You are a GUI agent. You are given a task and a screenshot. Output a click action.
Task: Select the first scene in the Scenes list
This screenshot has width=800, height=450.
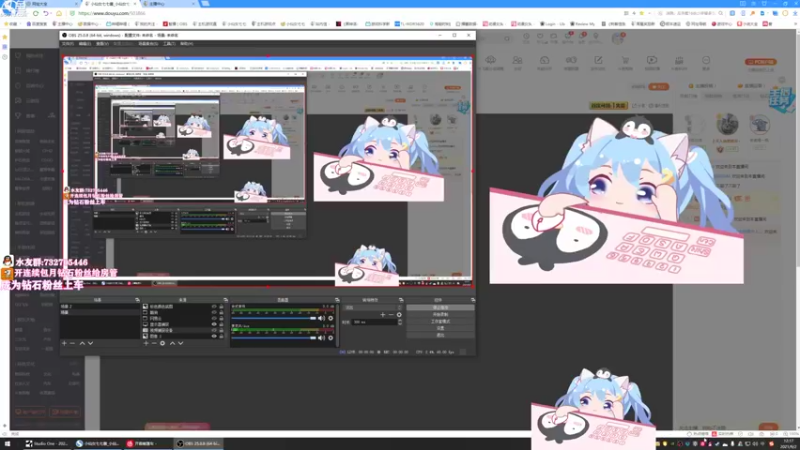point(99,307)
